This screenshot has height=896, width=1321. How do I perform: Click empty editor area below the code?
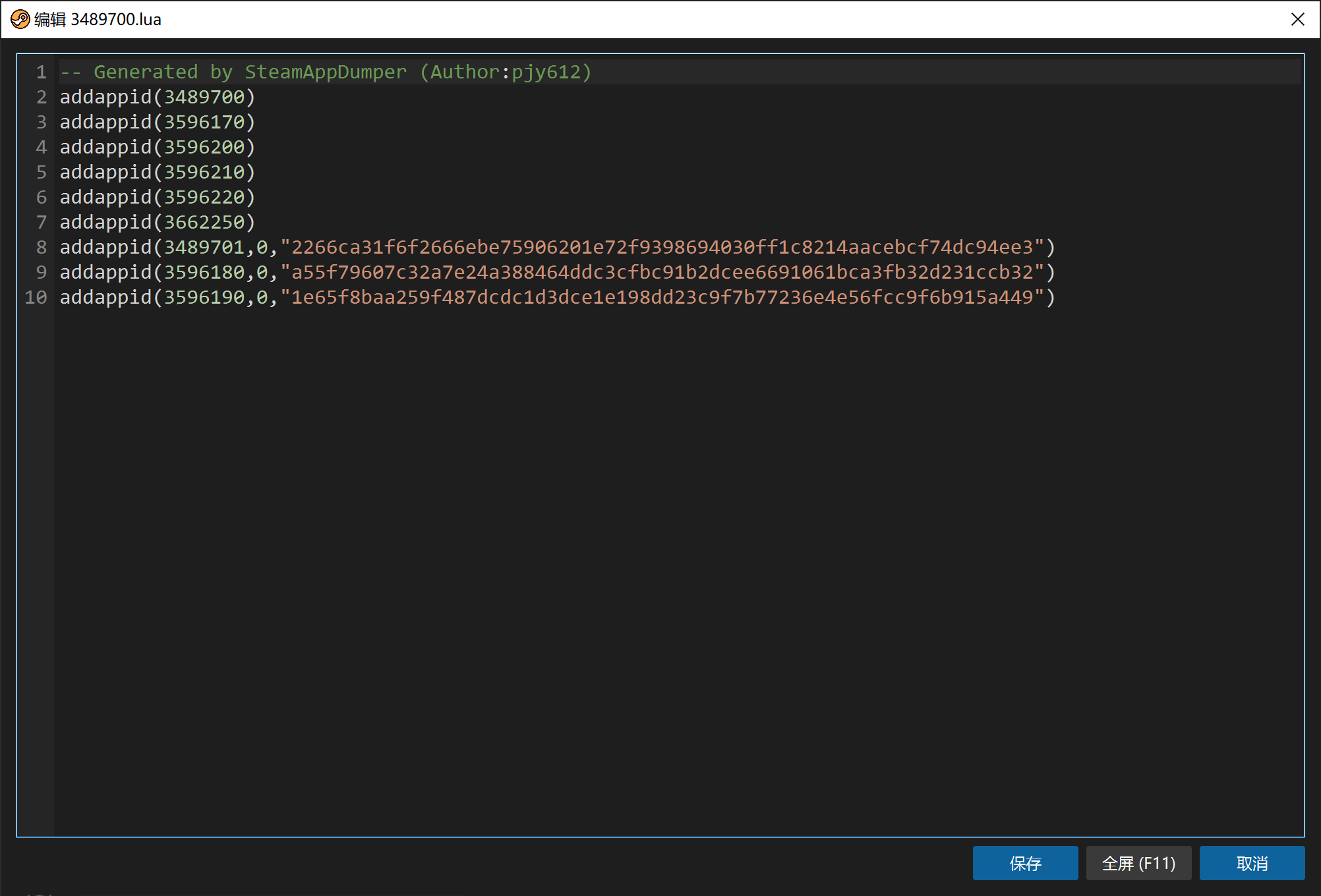[659, 560]
